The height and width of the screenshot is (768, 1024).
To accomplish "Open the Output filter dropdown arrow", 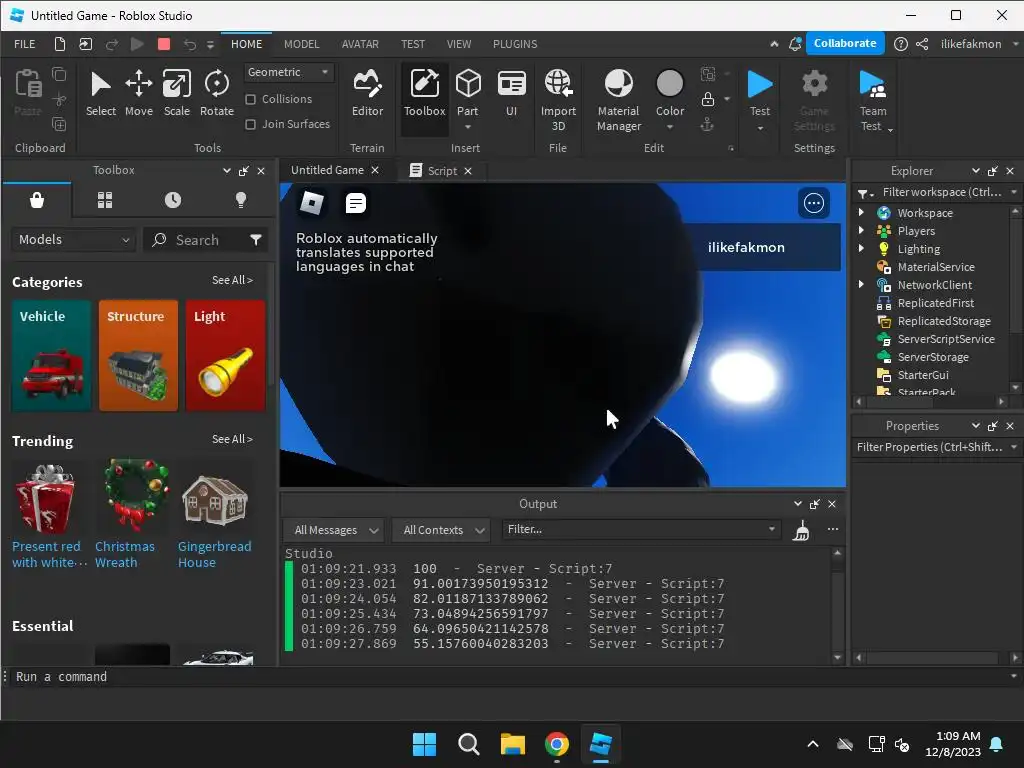I will point(771,529).
